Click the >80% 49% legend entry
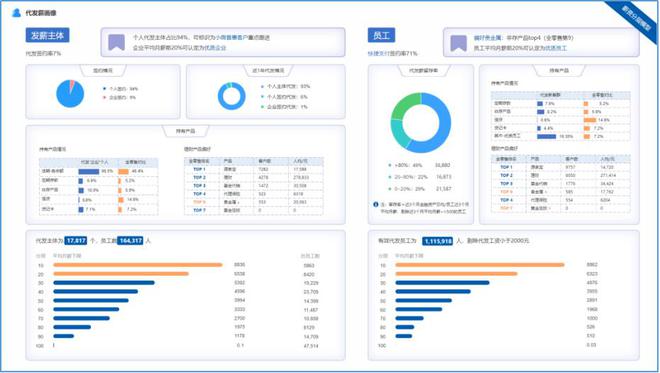The image size is (660, 373). (x=419, y=165)
